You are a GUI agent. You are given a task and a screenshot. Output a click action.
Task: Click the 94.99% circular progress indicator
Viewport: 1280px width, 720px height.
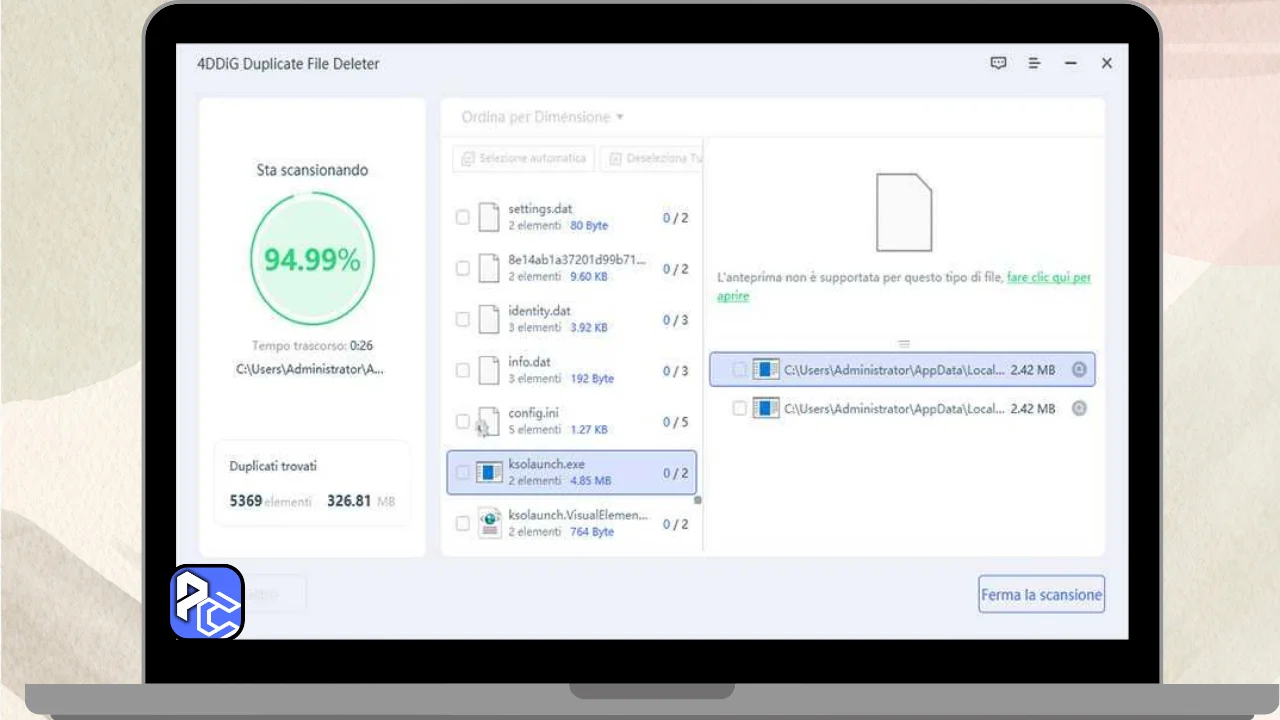(312, 260)
